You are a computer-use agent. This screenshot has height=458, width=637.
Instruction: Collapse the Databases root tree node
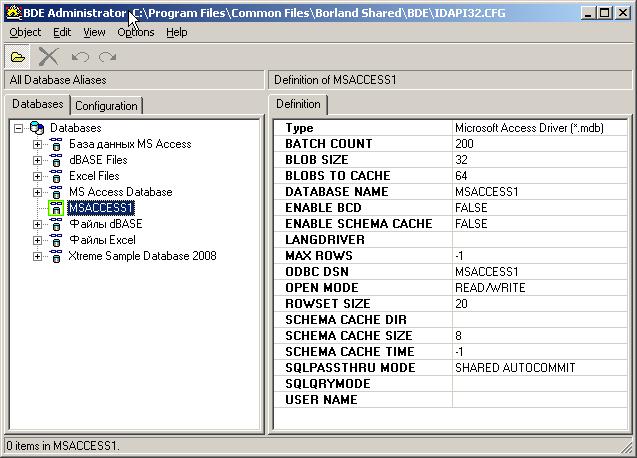19,128
